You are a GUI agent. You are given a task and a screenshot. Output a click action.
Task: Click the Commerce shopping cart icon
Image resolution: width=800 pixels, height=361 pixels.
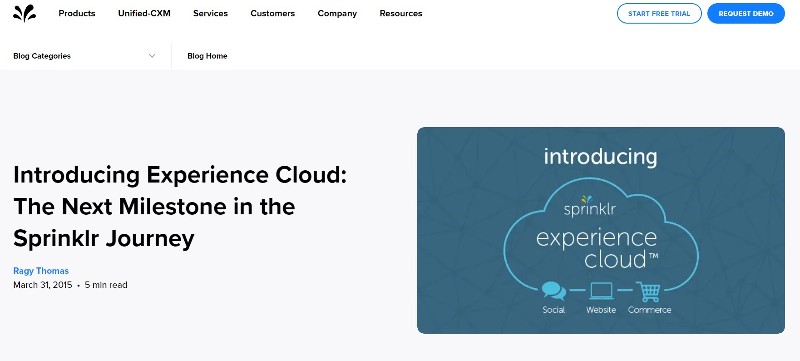[648, 292]
